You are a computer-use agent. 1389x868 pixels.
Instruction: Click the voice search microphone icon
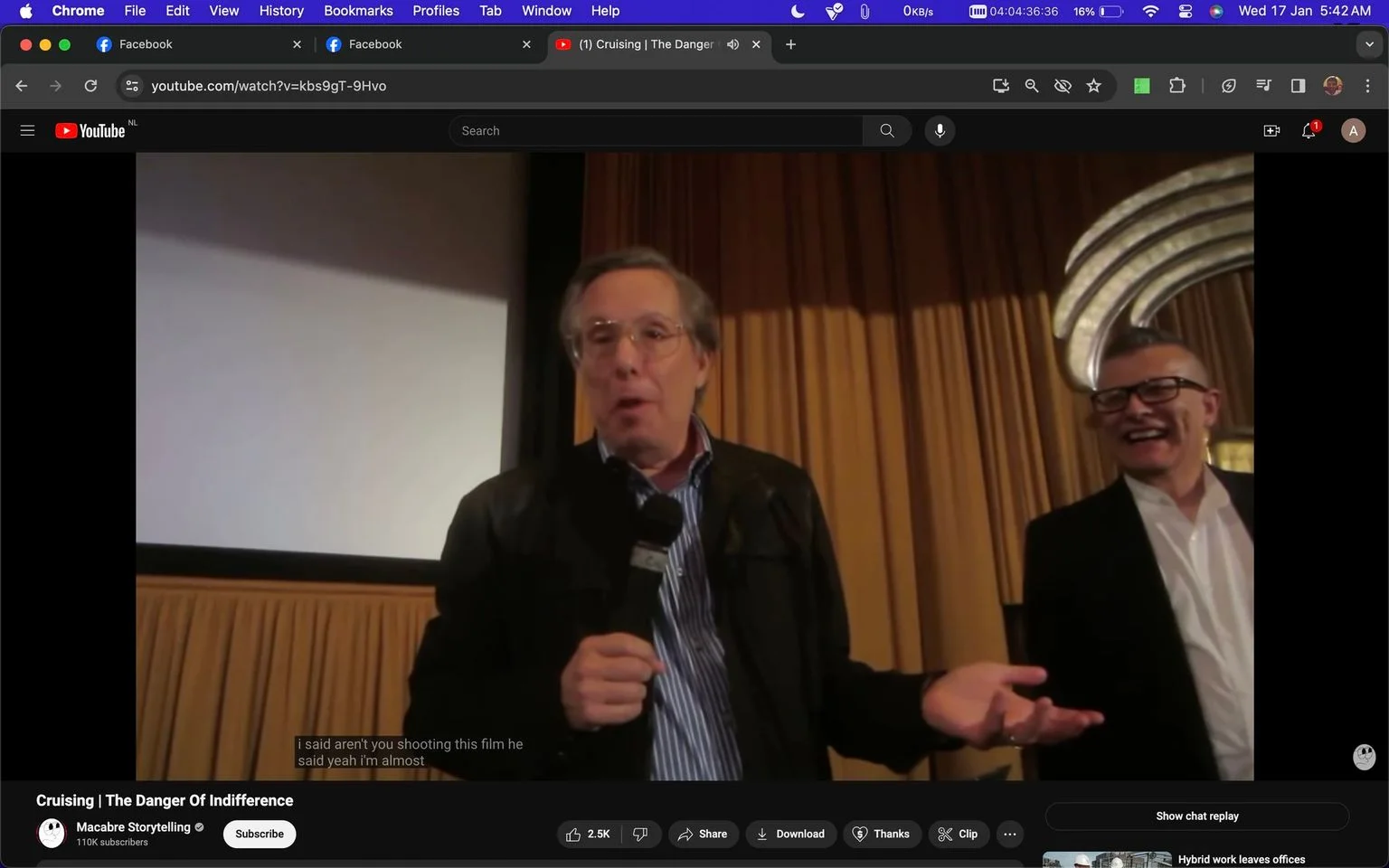pos(940,130)
